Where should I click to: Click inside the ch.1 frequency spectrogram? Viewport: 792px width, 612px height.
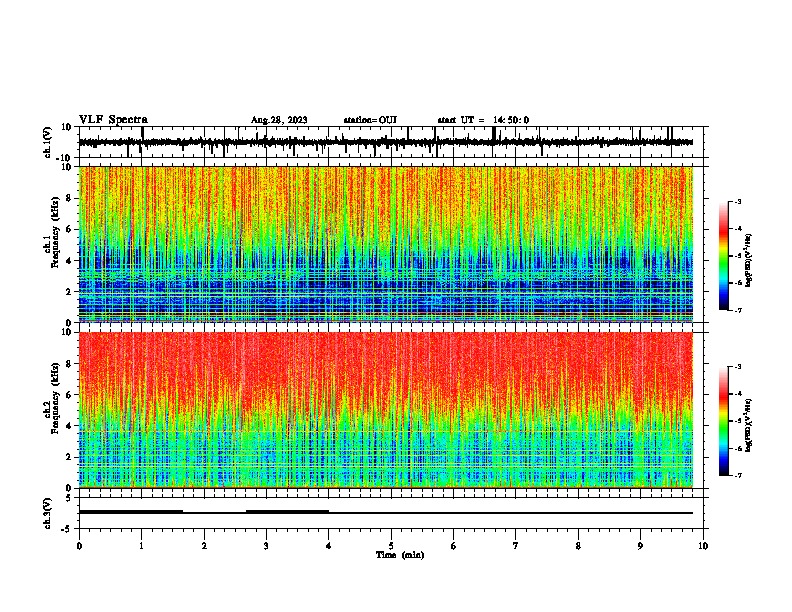(386, 244)
